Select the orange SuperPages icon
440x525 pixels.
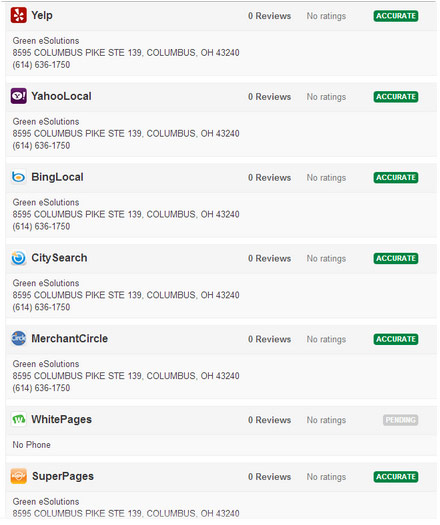pos(18,476)
